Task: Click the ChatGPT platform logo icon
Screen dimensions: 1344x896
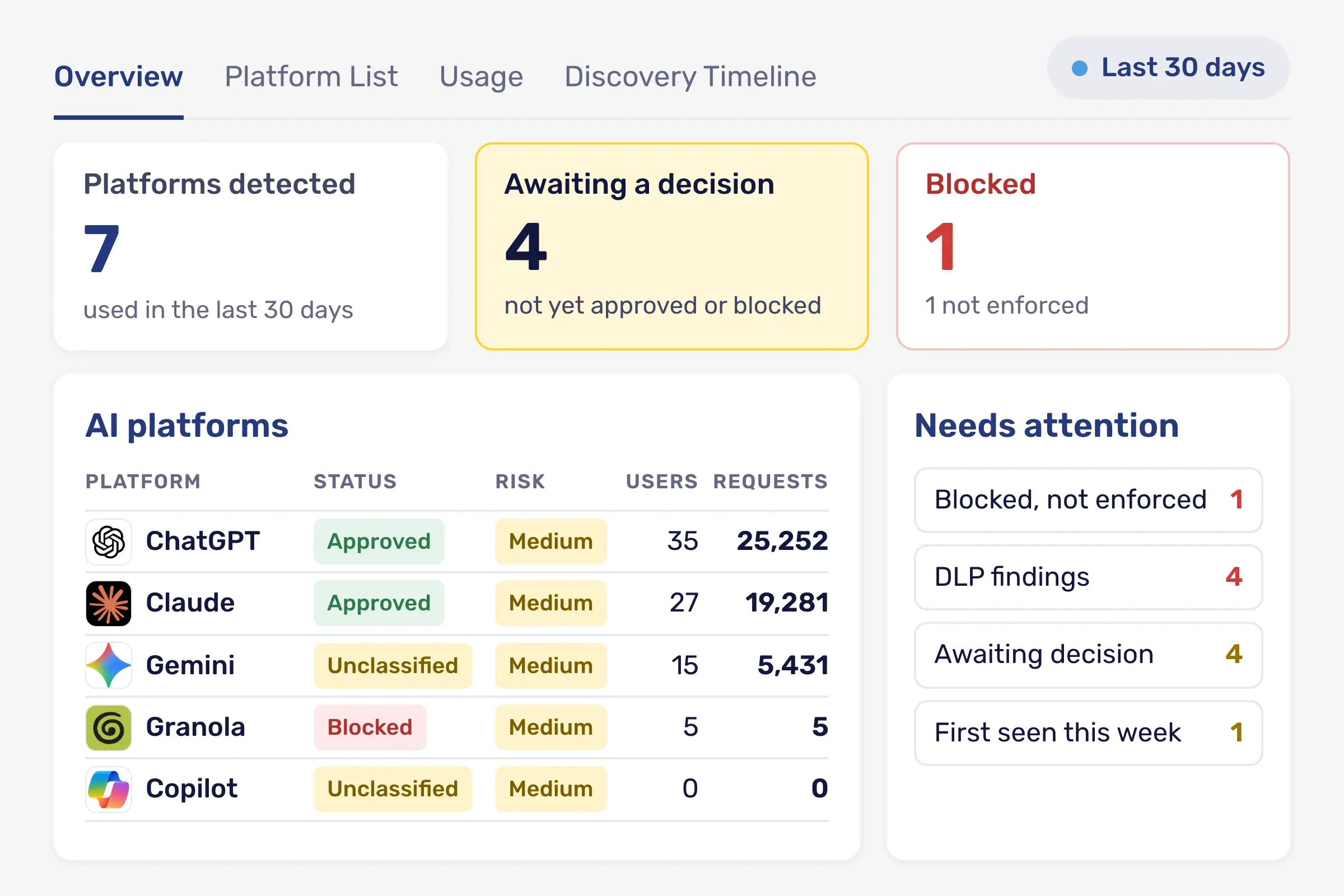Action: (x=109, y=541)
